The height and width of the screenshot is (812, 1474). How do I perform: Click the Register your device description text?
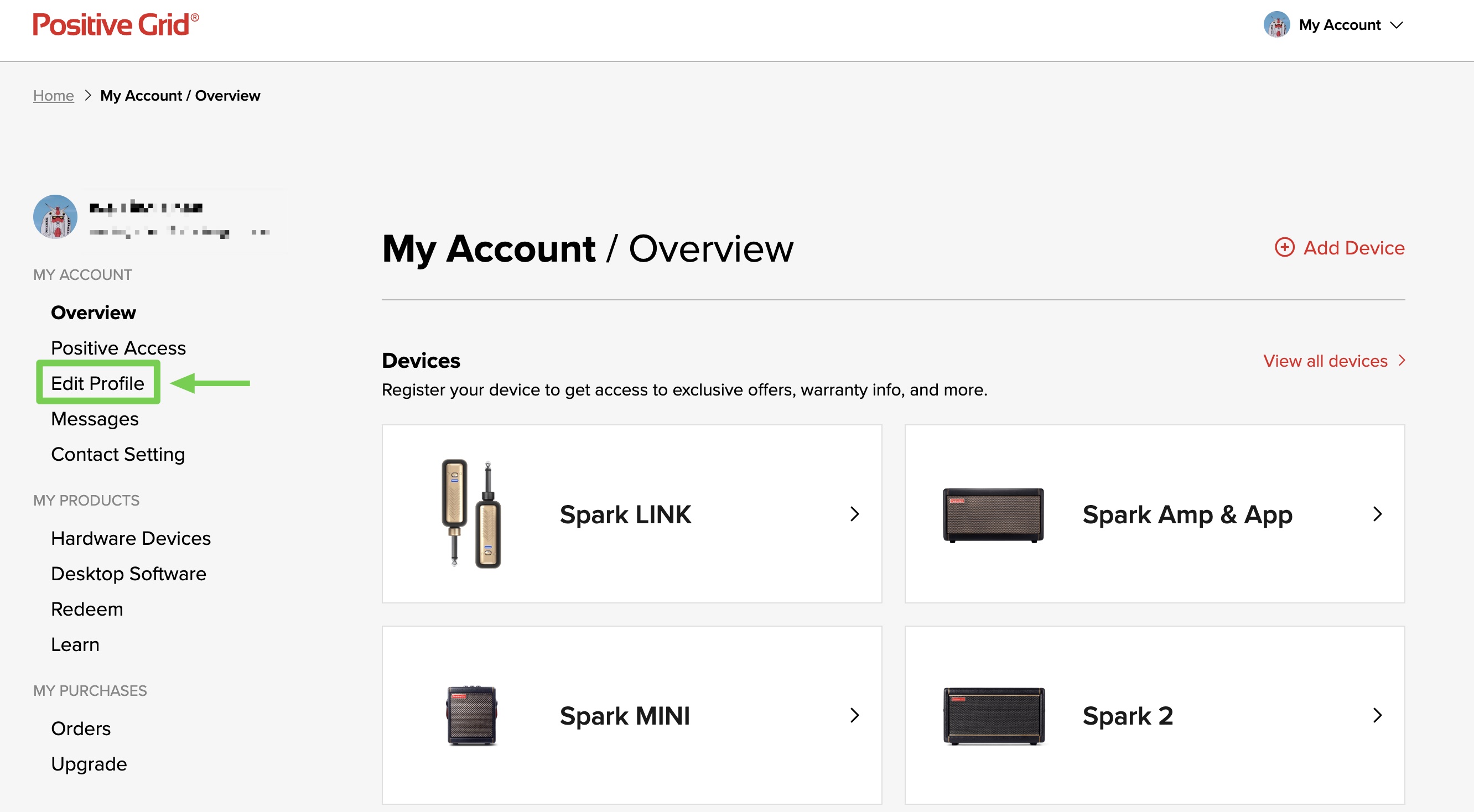tap(684, 390)
